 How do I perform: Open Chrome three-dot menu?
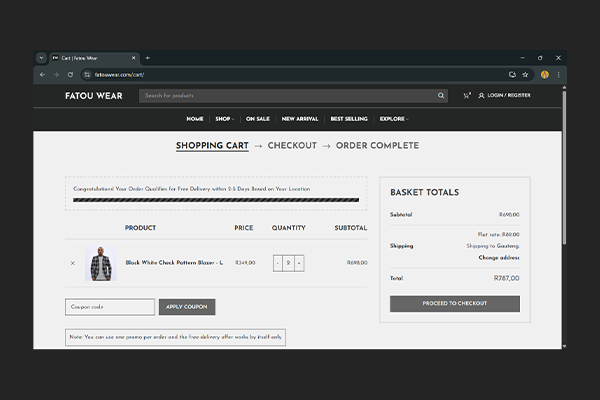tap(559, 75)
